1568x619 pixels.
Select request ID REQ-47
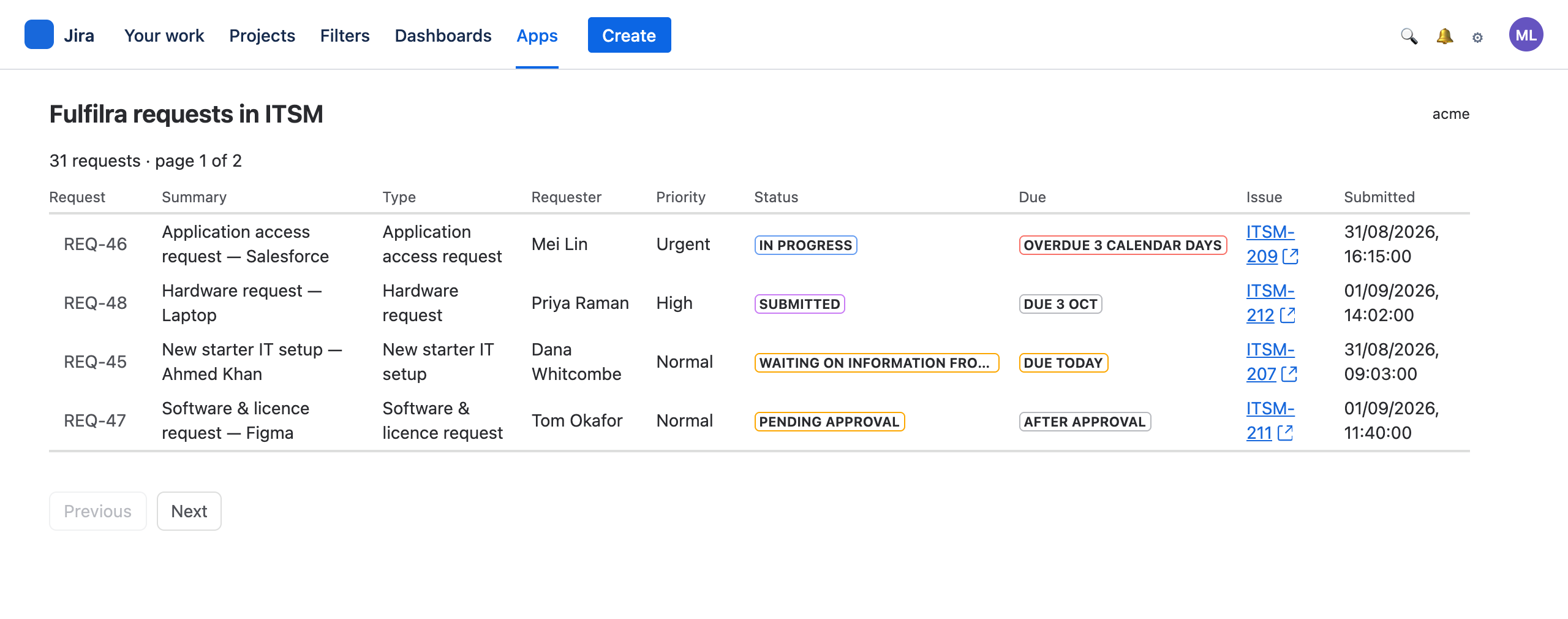pyautogui.click(x=95, y=420)
